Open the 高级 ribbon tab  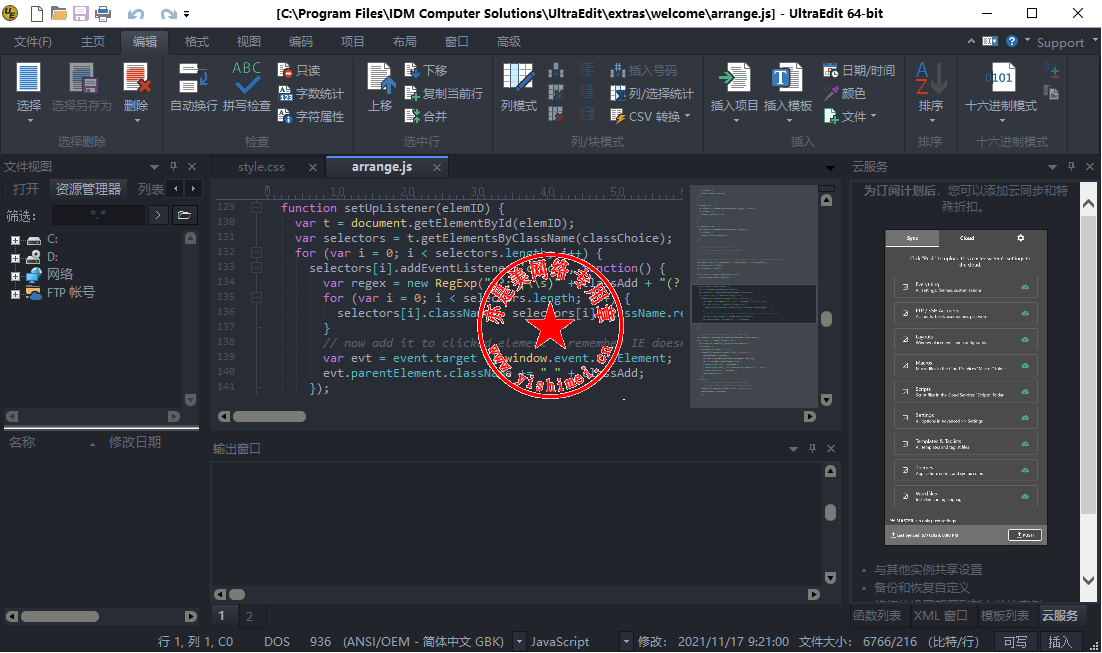click(509, 42)
